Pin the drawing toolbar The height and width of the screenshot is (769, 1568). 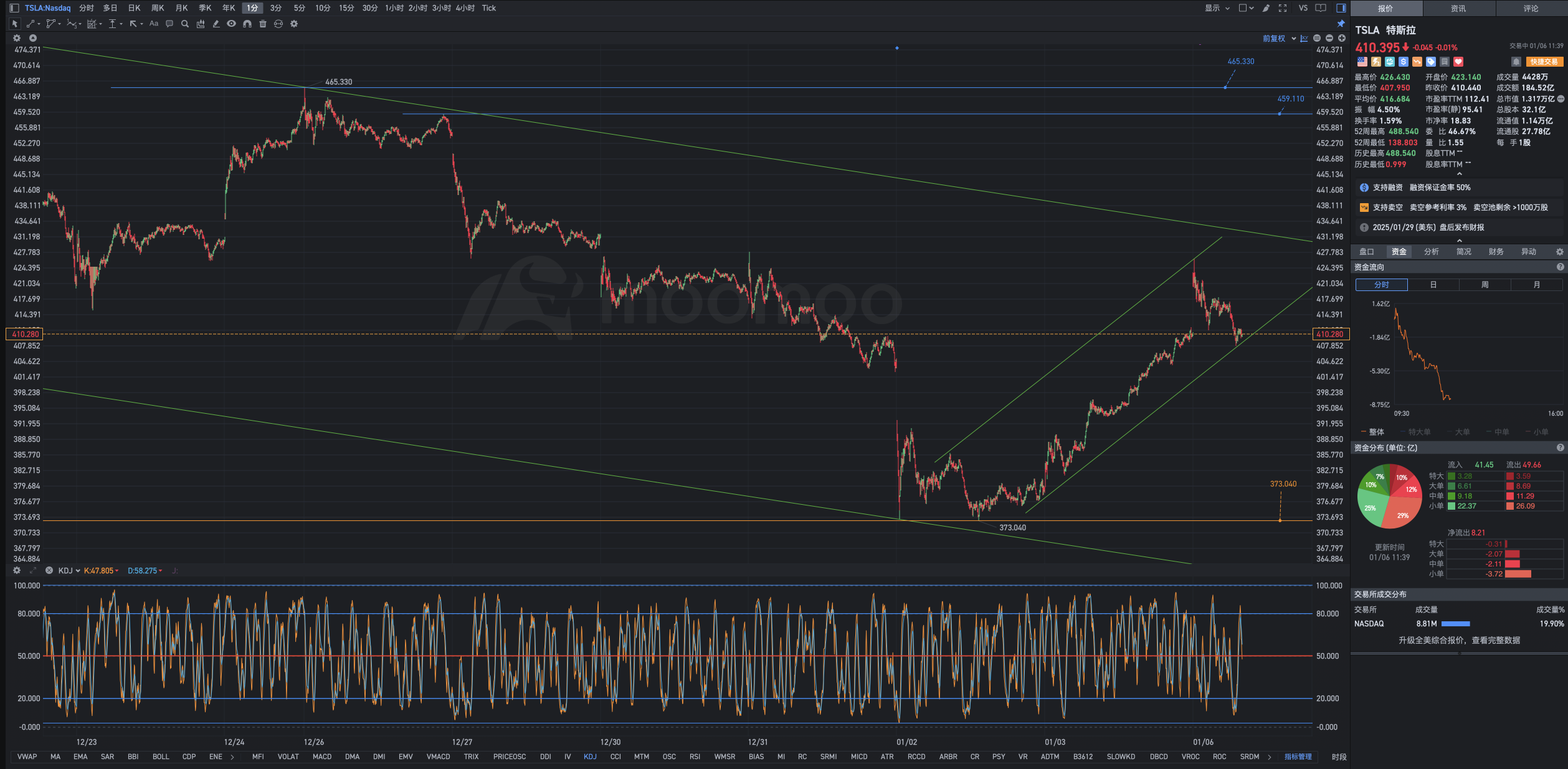[x=1341, y=24]
